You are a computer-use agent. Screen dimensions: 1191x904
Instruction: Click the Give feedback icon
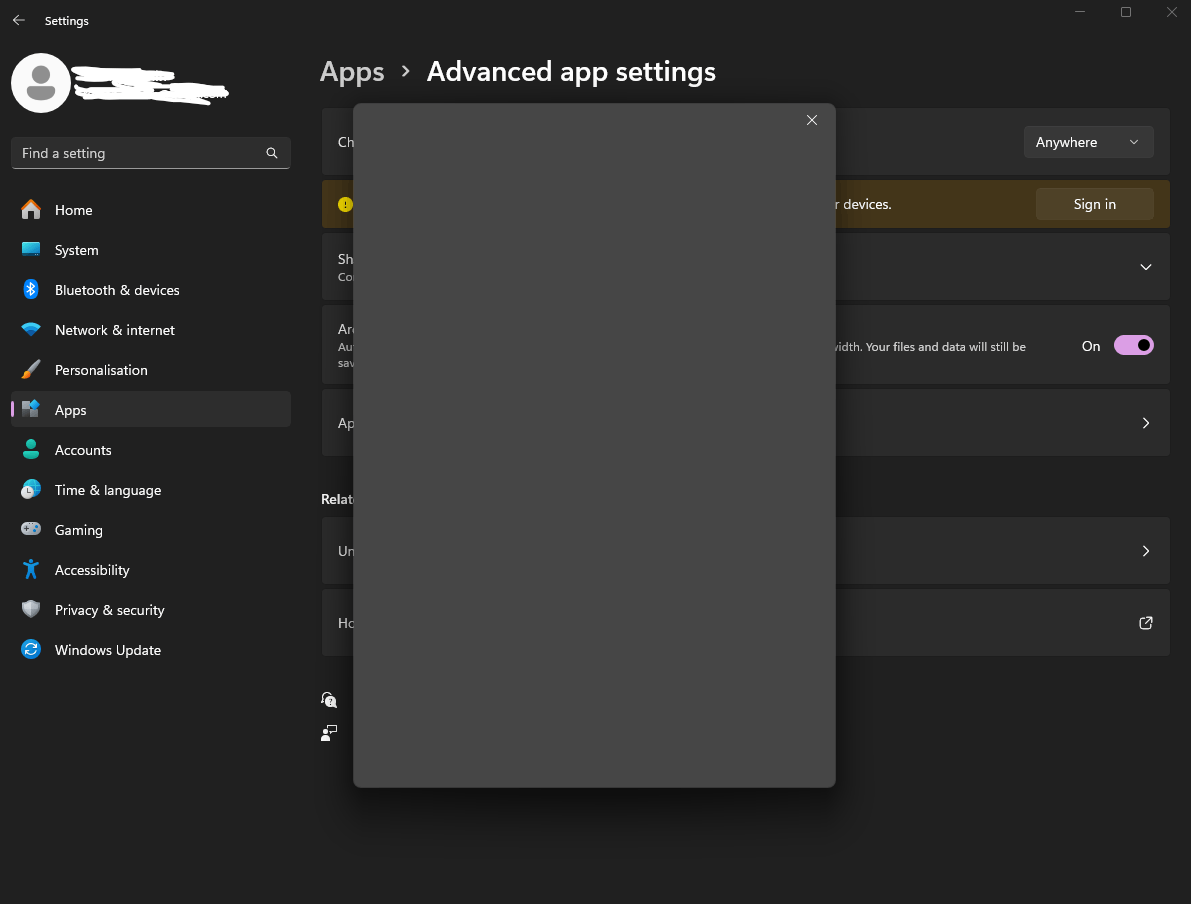point(329,733)
